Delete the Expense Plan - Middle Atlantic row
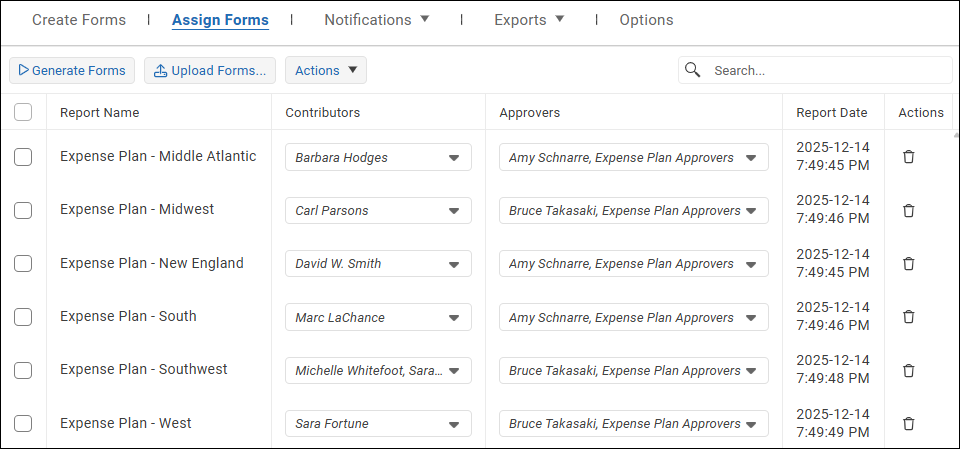Screen dimensions: 960x449 tap(908, 157)
